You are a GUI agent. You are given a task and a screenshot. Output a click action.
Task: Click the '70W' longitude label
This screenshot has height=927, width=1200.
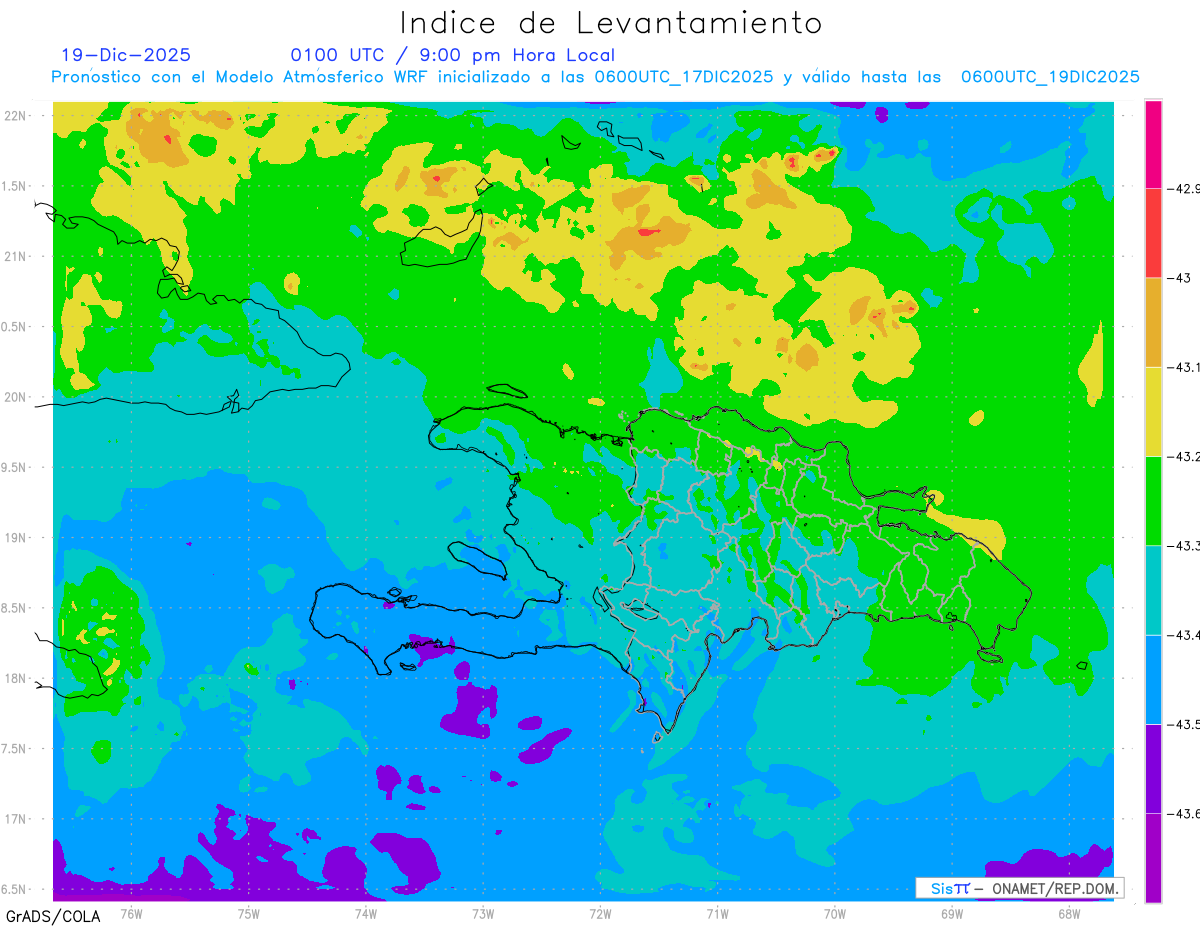[x=835, y=913]
